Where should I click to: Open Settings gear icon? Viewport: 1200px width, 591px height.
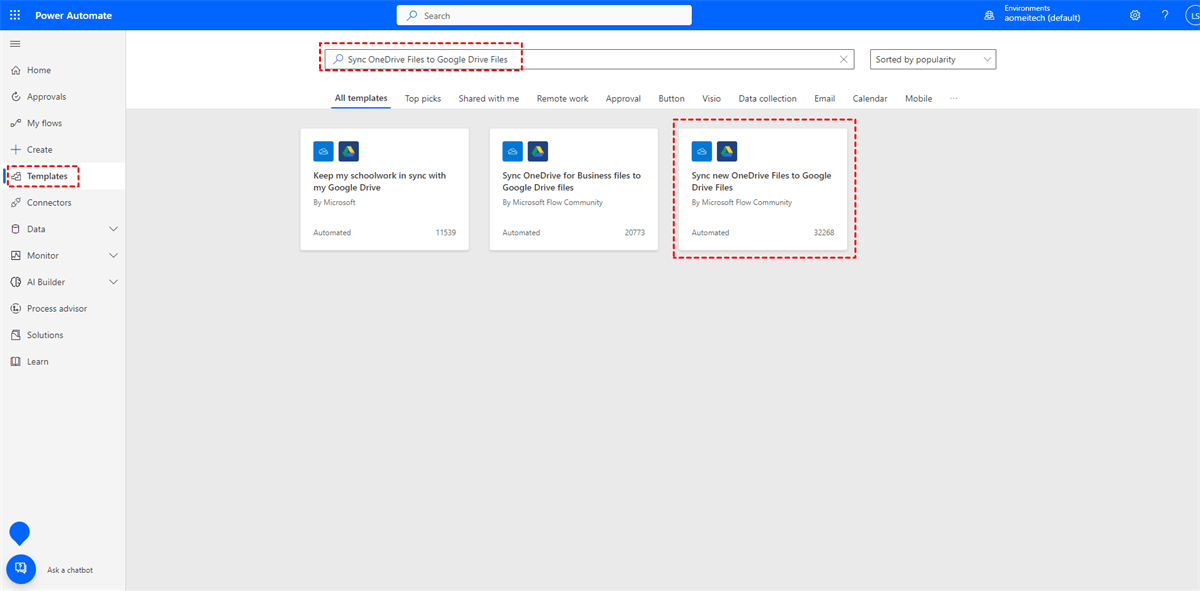[x=1135, y=15]
